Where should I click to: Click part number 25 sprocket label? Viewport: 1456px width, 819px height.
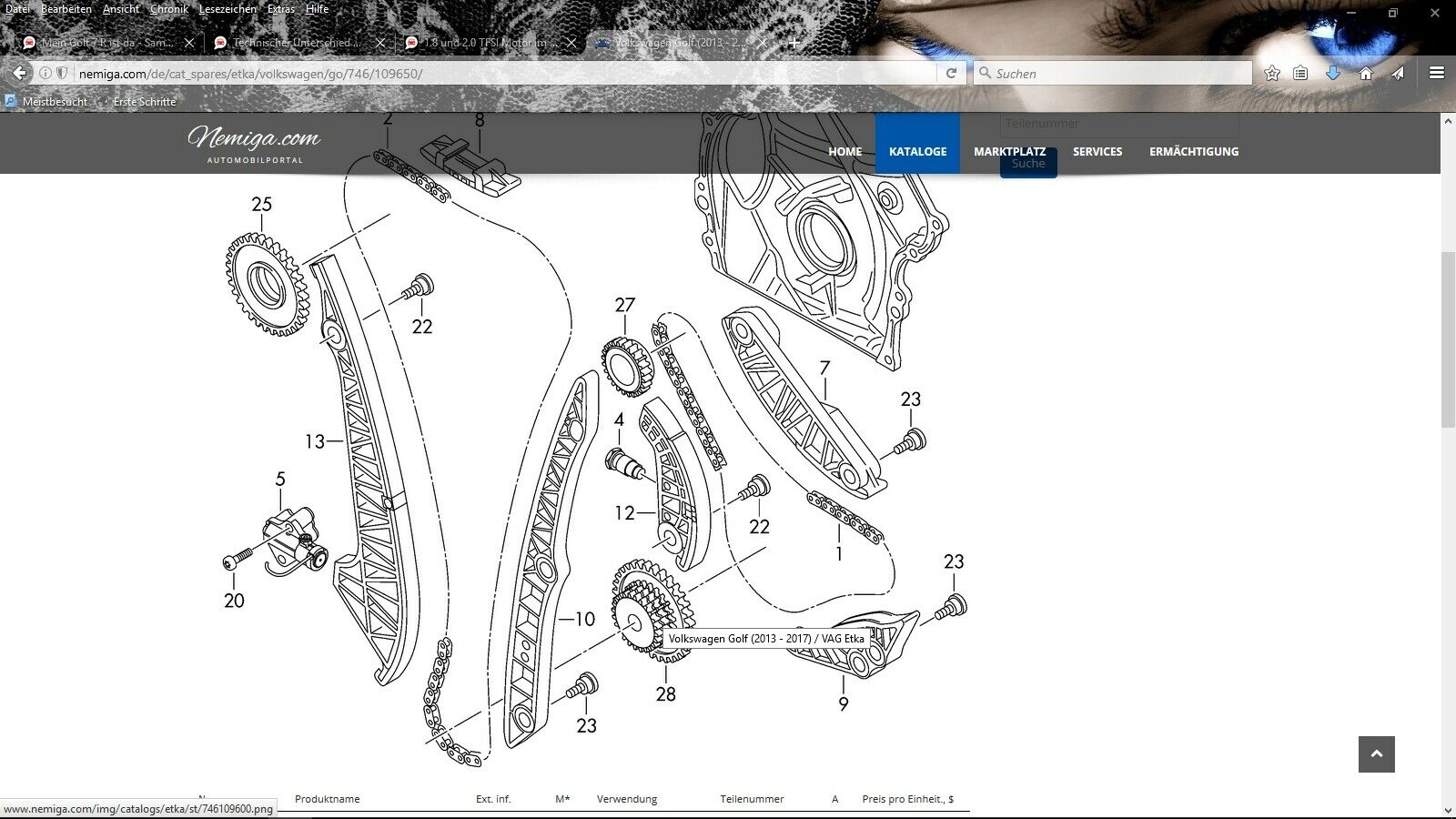pyautogui.click(x=261, y=205)
